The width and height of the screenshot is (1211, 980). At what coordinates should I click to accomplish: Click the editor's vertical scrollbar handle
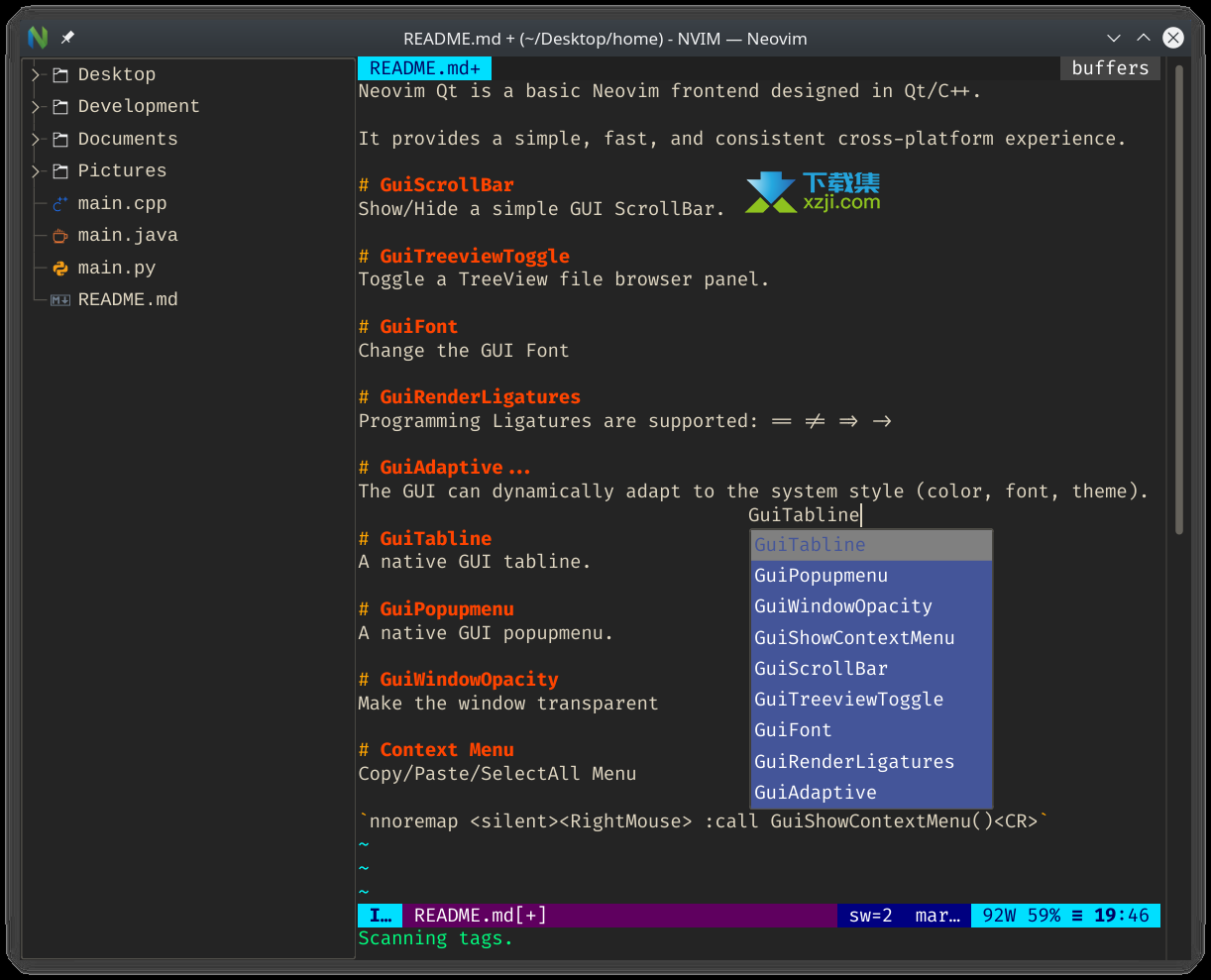click(x=1178, y=300)
